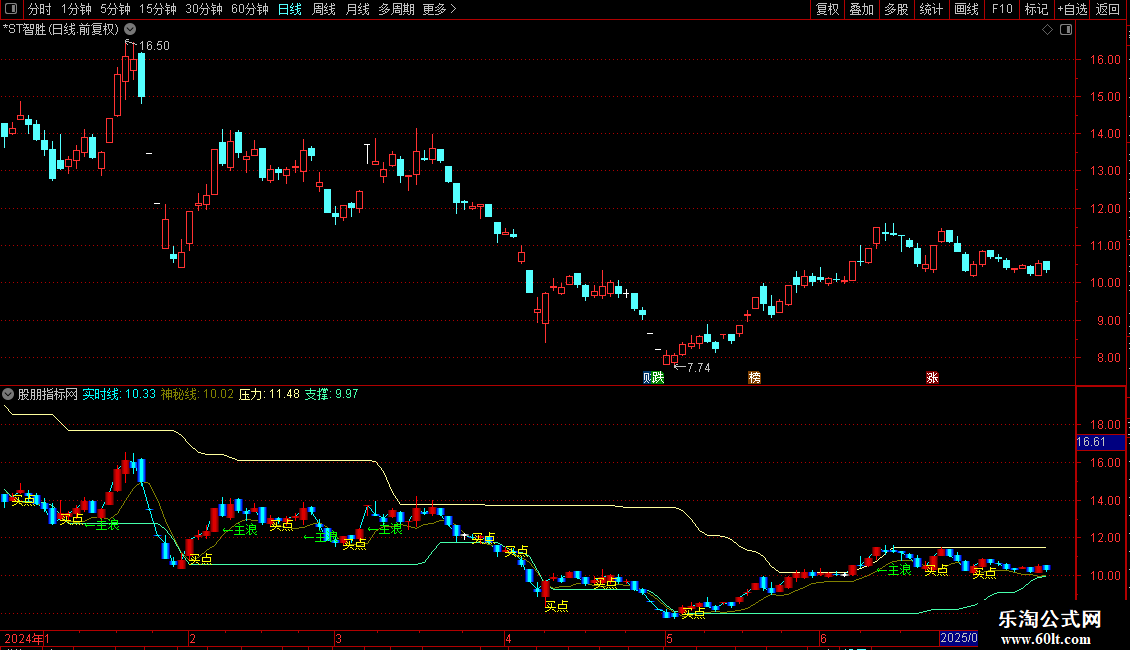Screen dimensions: 1130x650
Task: Choose the 30分钟 period
Action: 204,9
